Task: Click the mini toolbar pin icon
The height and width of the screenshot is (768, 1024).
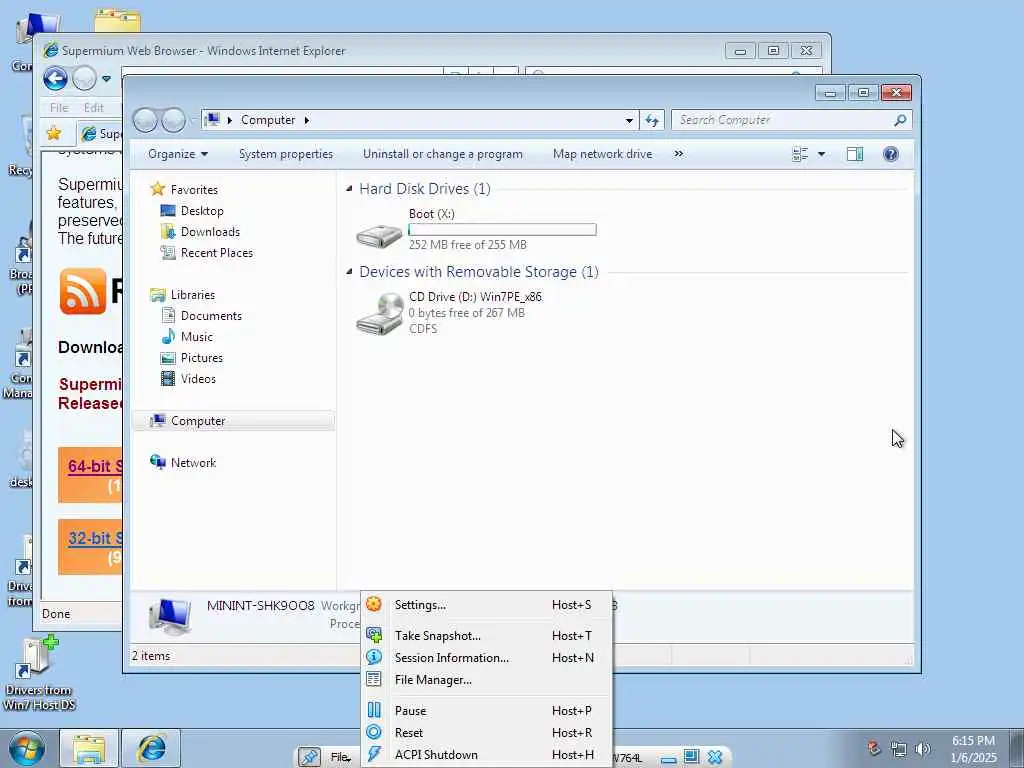Action: 310,757
